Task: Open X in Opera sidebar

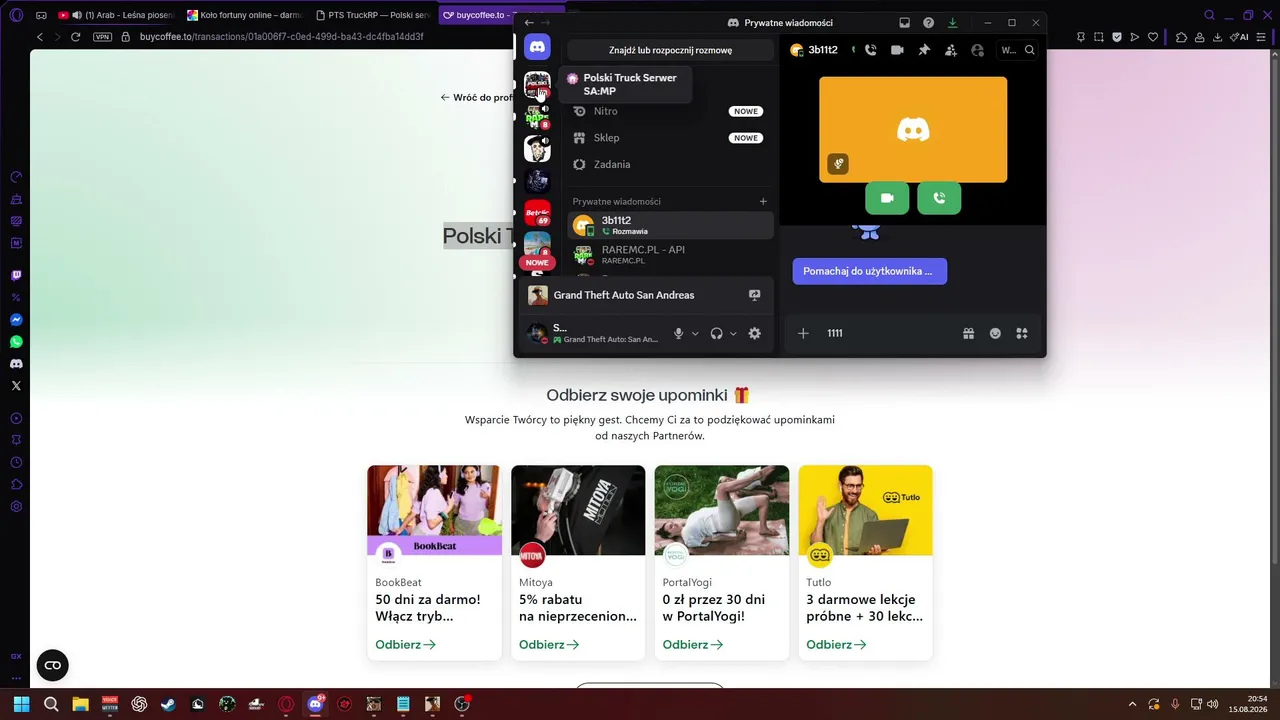Action: pos(16,386)
